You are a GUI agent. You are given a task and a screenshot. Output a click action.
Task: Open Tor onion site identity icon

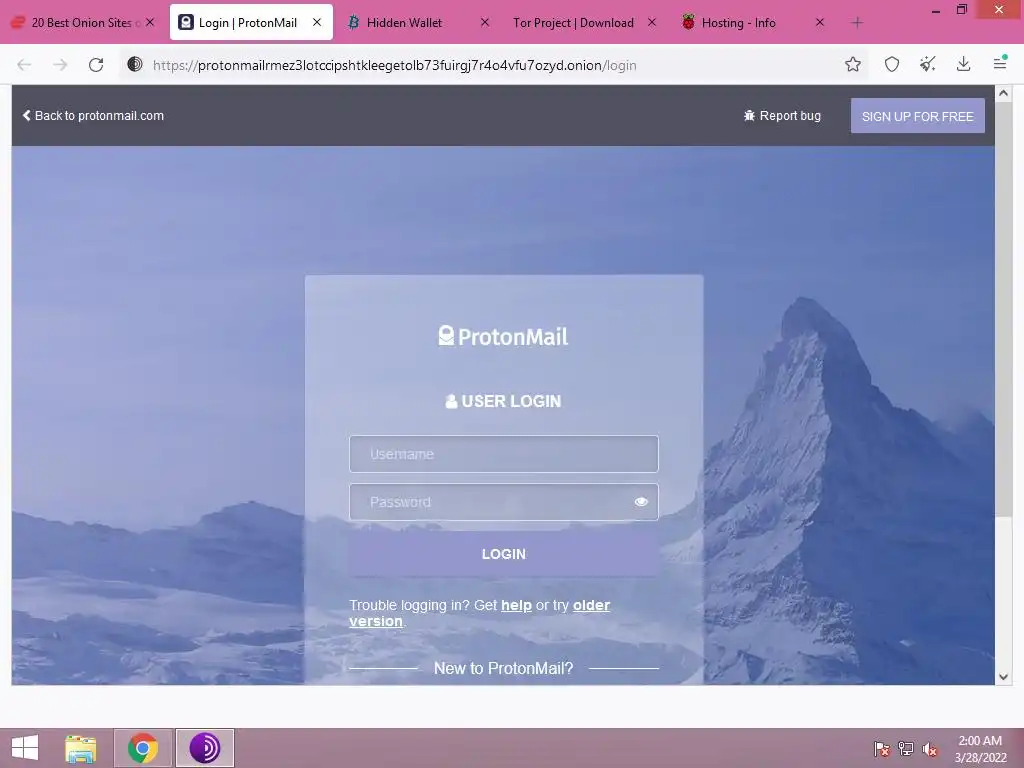click(135, 64)
